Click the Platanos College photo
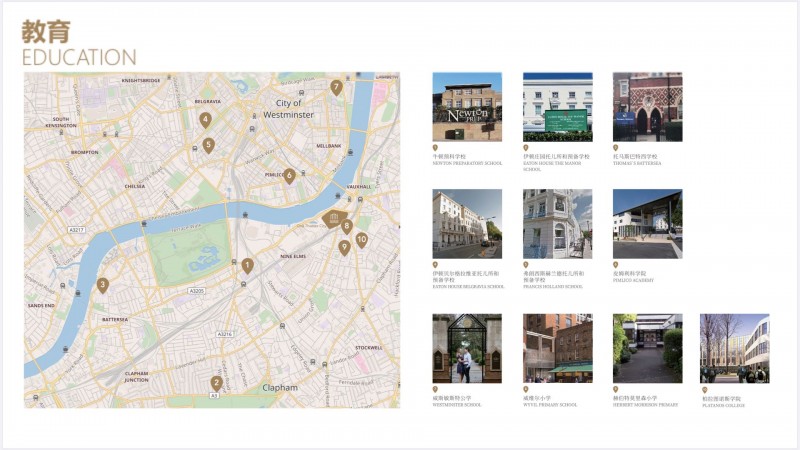 click(735, 348)
